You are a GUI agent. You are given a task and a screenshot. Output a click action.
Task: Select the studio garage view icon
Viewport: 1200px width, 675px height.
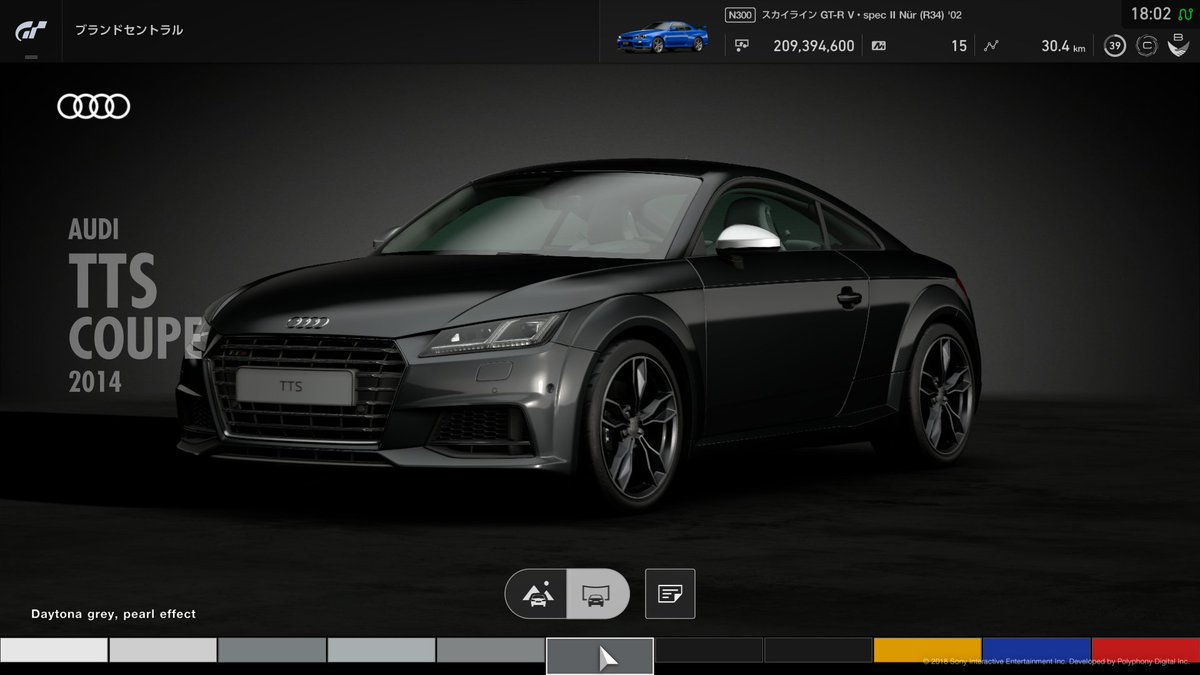[596, 594]
